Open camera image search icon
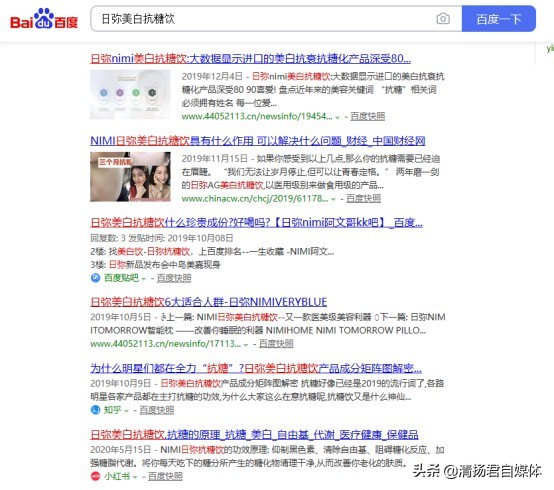Screen dimensions: 554x490 click(443, 18)
